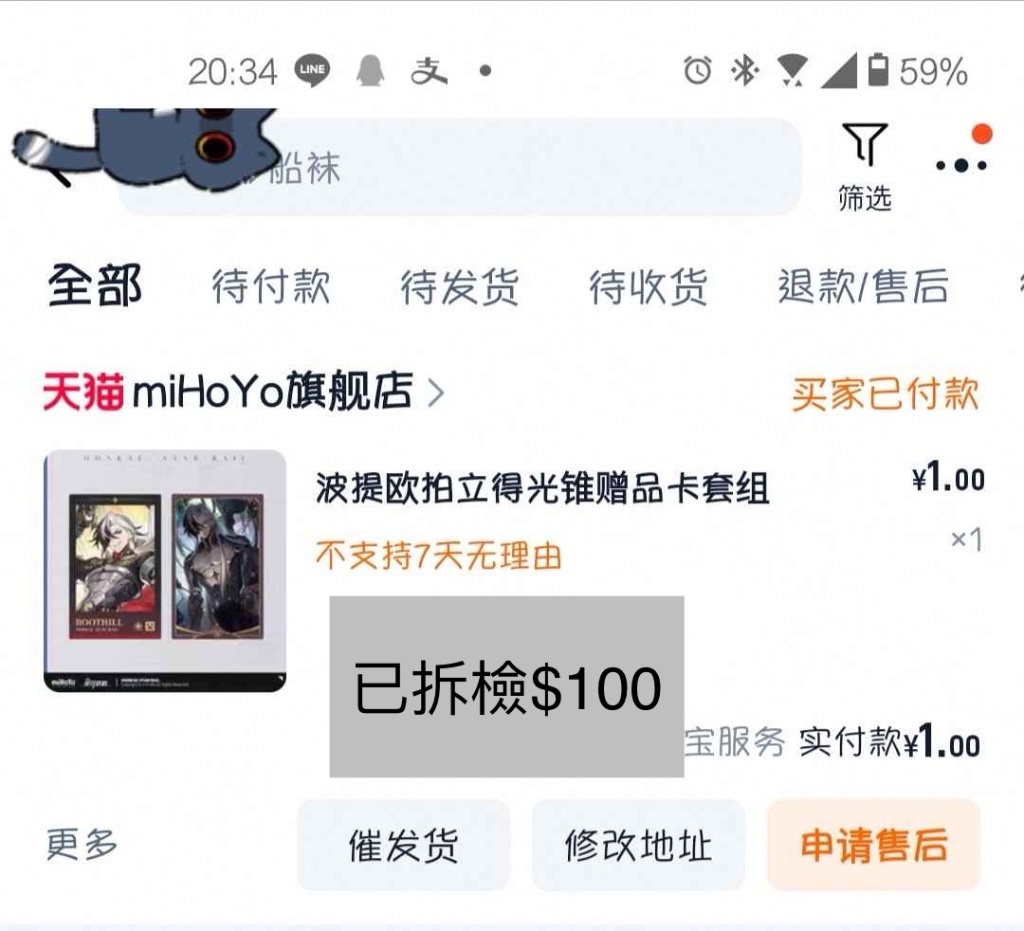Tap the QQ penguin status icon
Image resolution: width=1024 pixels, height=931 pixels.
(370, 71)
